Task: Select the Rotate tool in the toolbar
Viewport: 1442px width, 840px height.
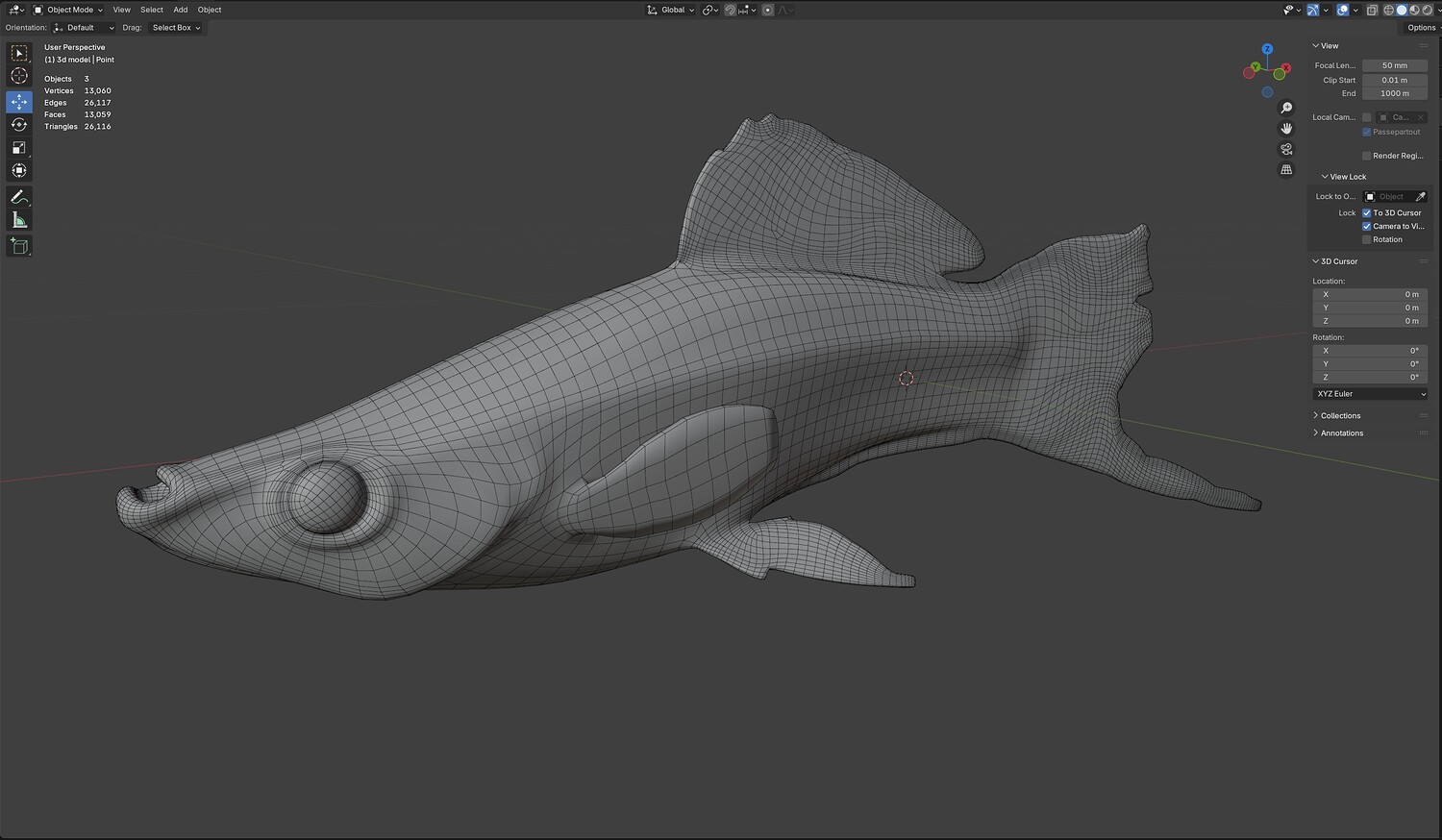Action: (19, 125)
